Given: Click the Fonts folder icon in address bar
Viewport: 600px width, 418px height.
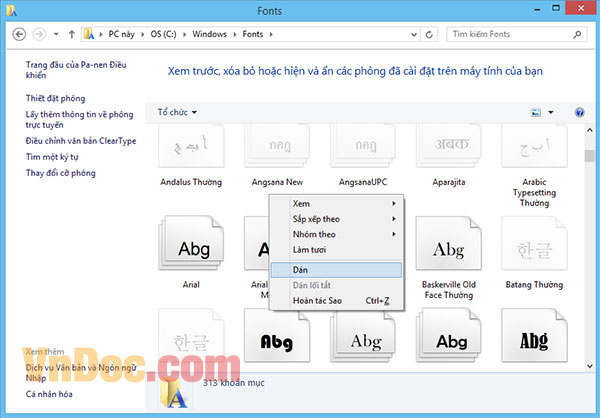Looking at the screenshot, I should [89, 34].
